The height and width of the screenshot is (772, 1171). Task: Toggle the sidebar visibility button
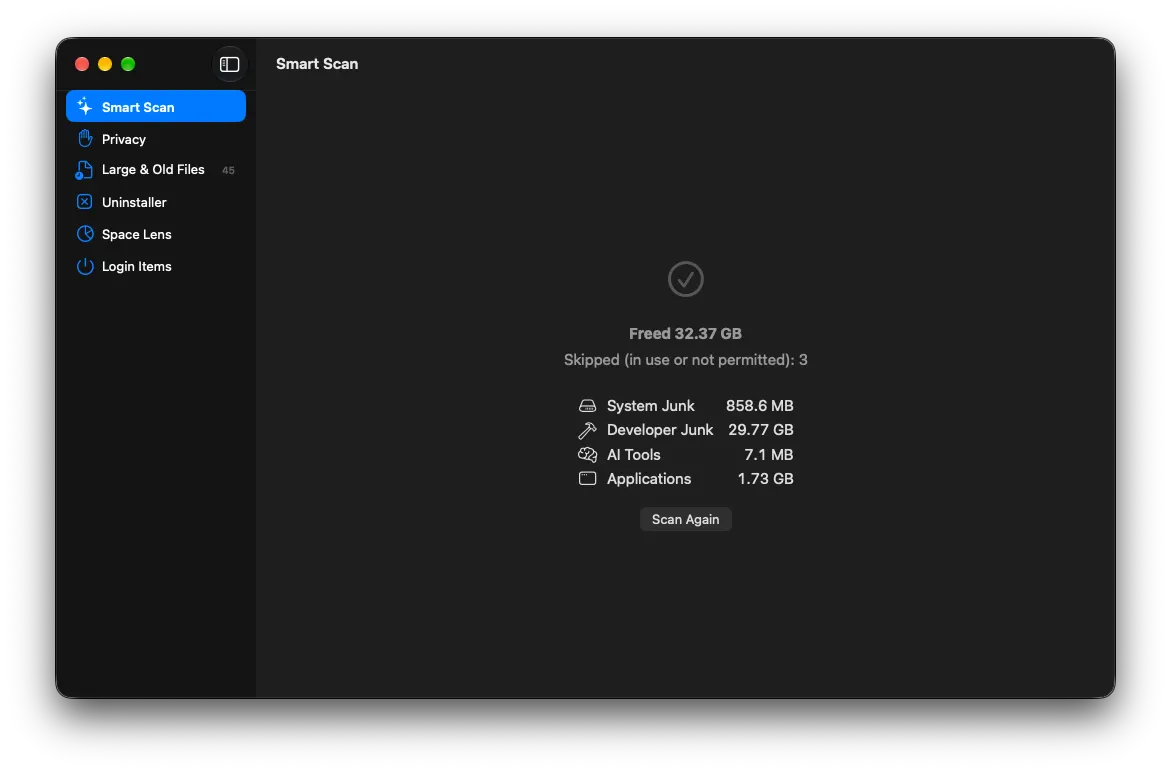[x=229, y=64]
